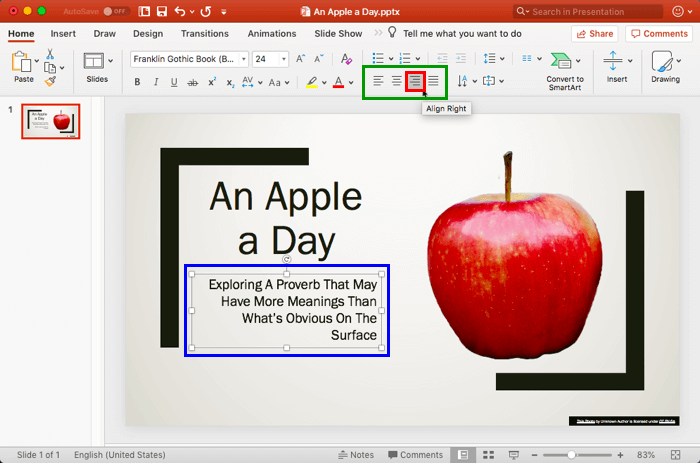Open the font size dropdown
The image size is (700, 463).
pyautogui.click(x=285, y=59)
